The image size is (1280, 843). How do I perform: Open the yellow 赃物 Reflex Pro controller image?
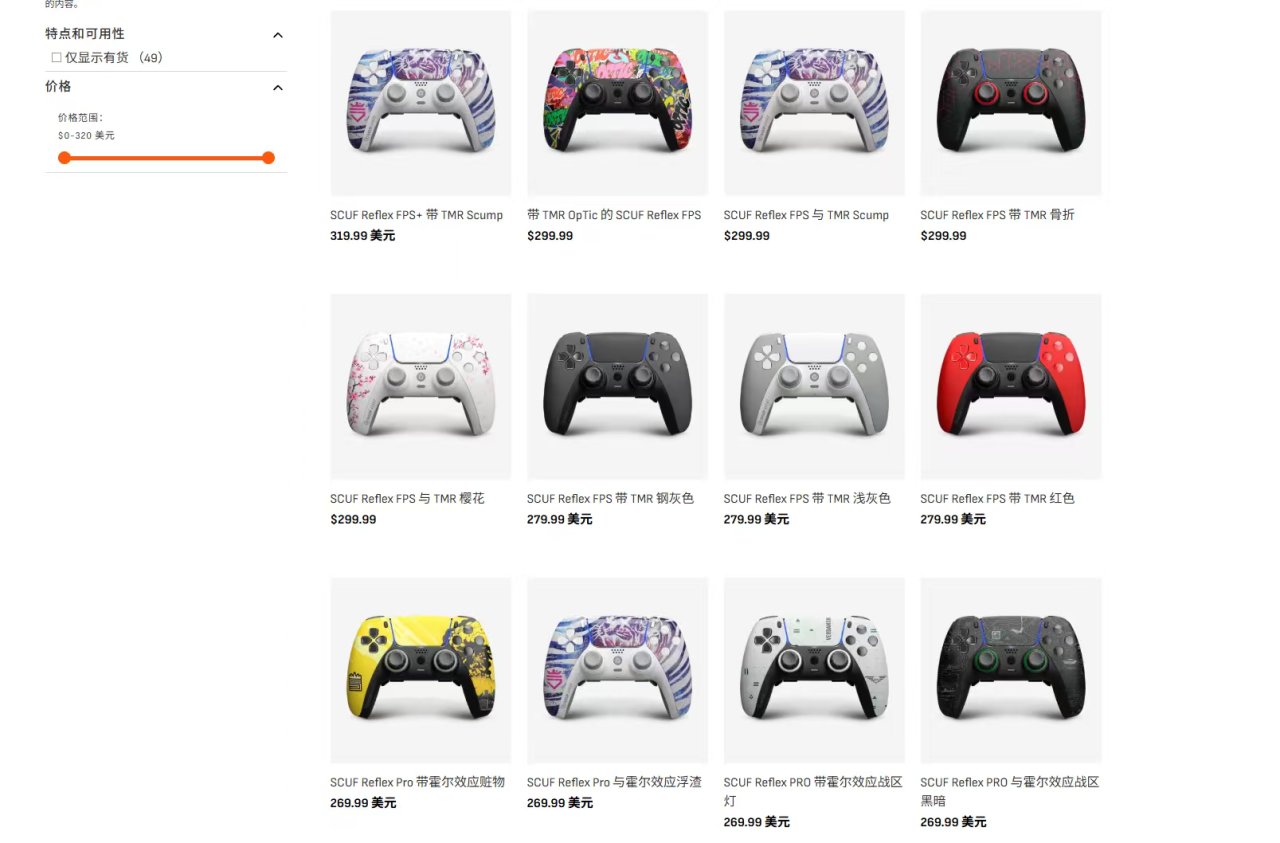point(420,670)
